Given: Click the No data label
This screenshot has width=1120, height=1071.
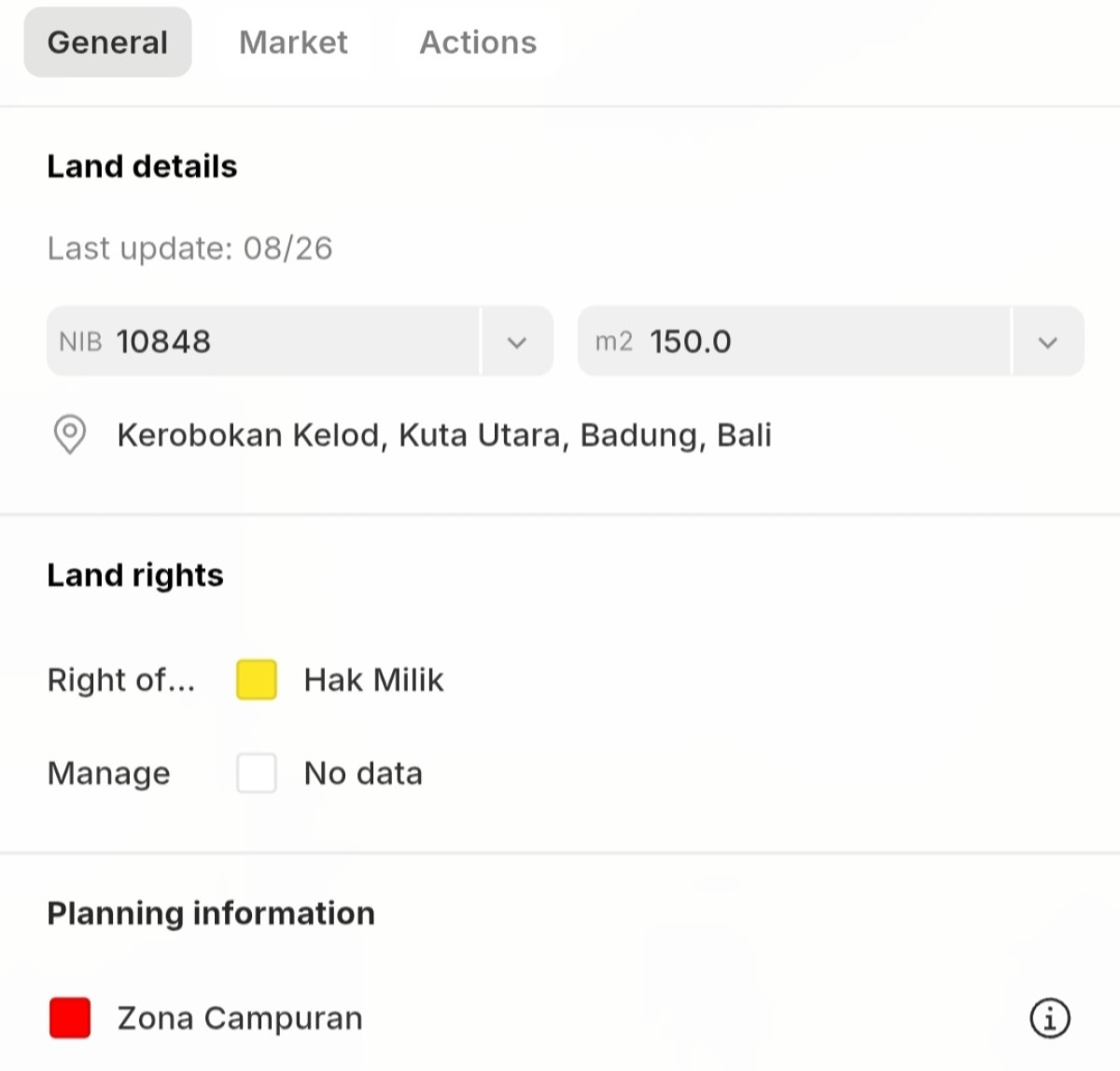Looking at the screenshot, I should (363, 773).
